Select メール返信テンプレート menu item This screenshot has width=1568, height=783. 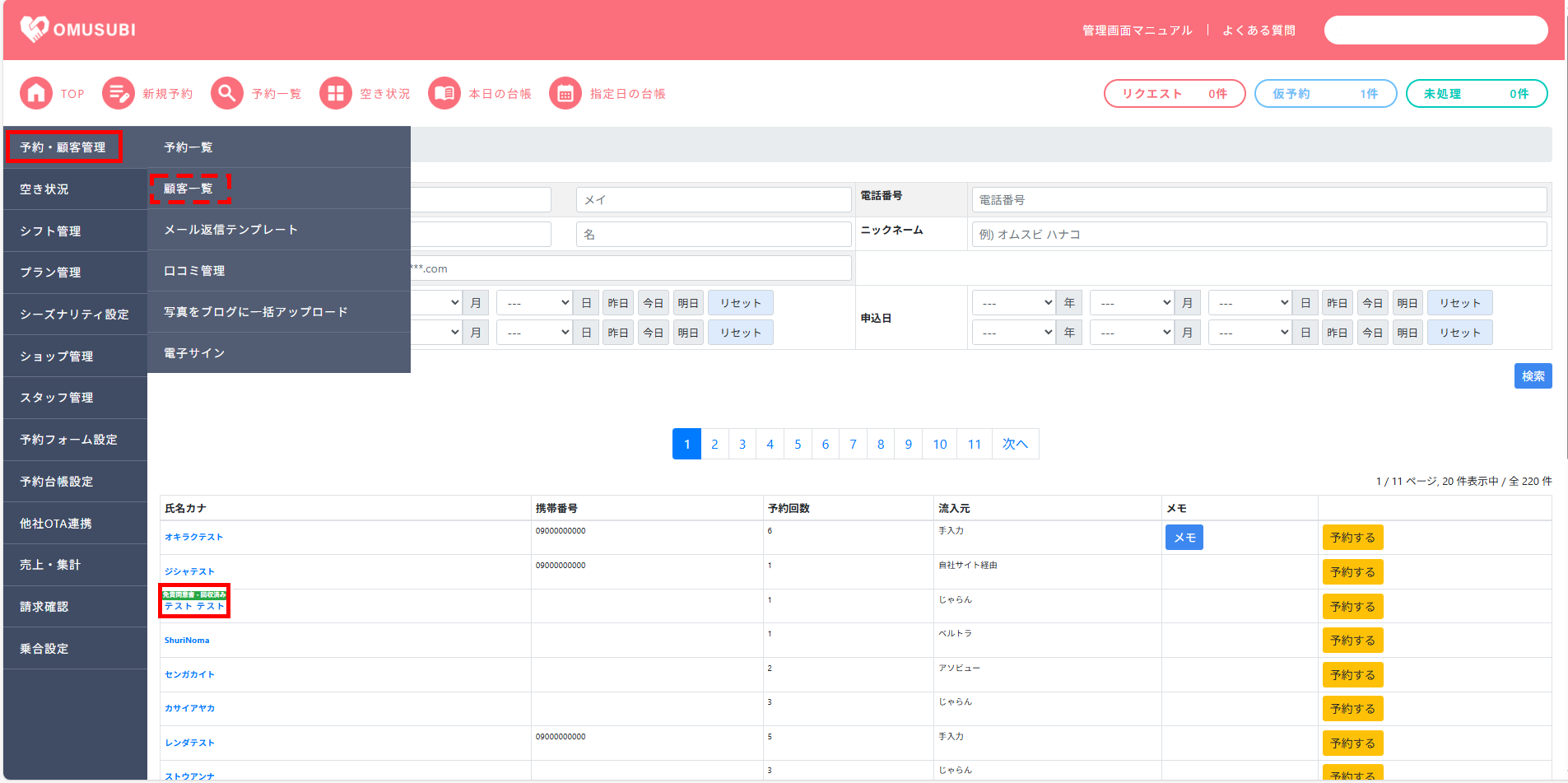230,230
